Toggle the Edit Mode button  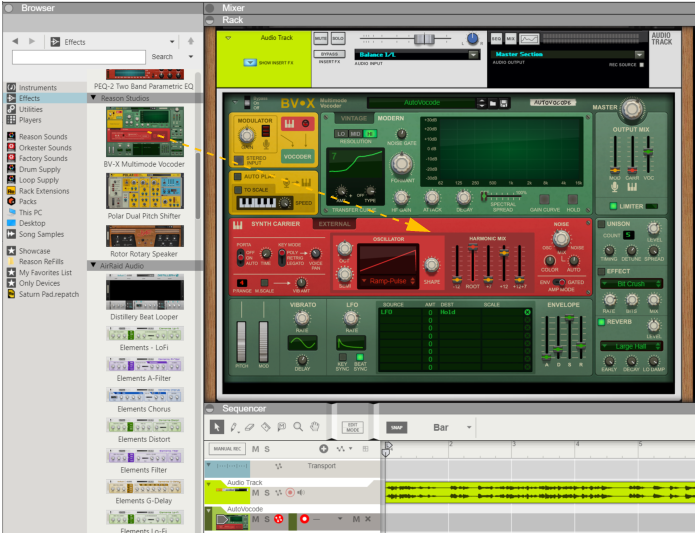click(353, 427)
